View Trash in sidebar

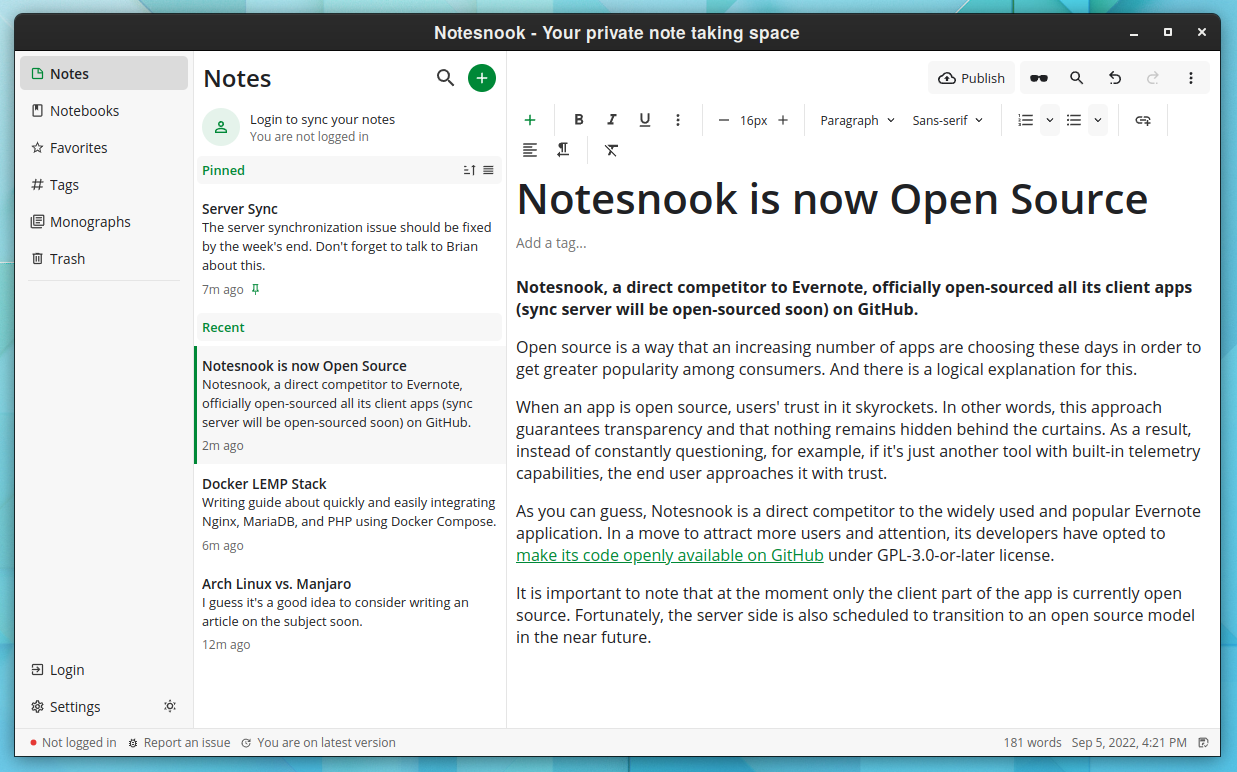pyautogui.click(x=104, y=259)
